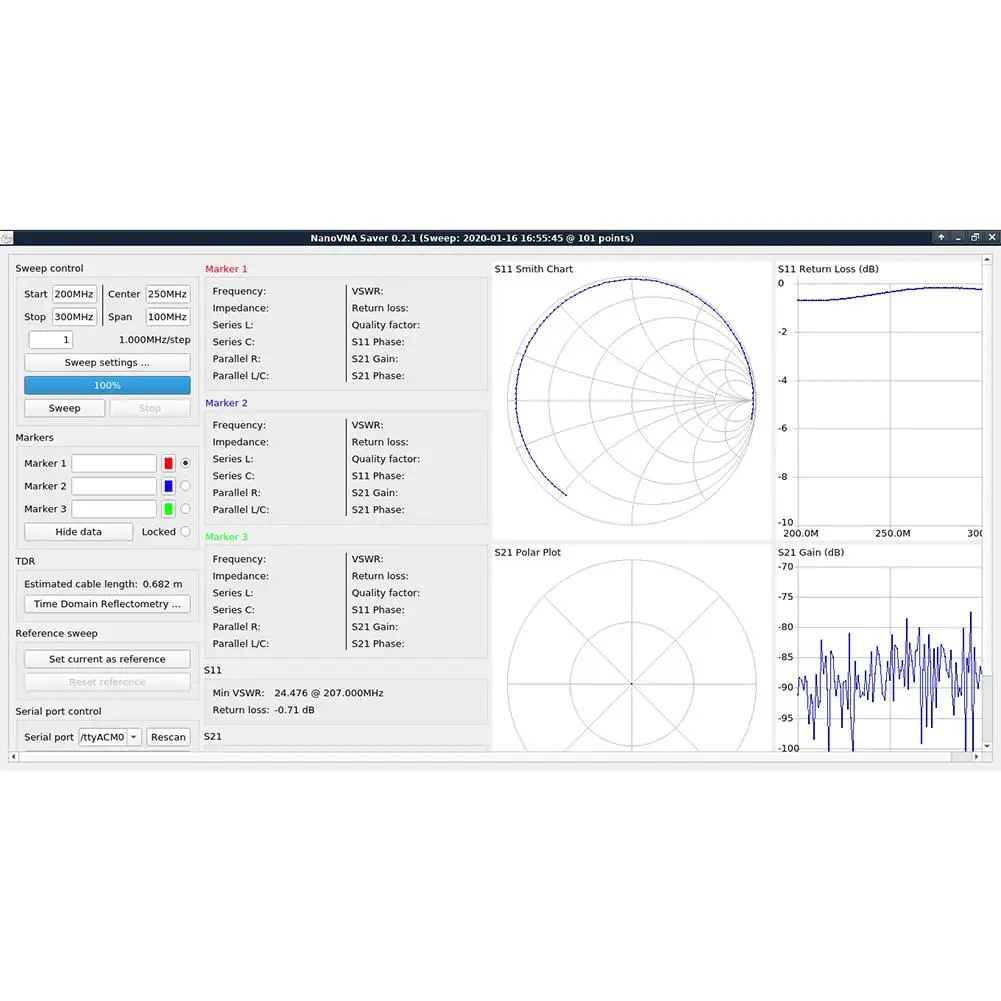Click the green Marker 3 heading

pyautogui.click(x=226, y=538)
